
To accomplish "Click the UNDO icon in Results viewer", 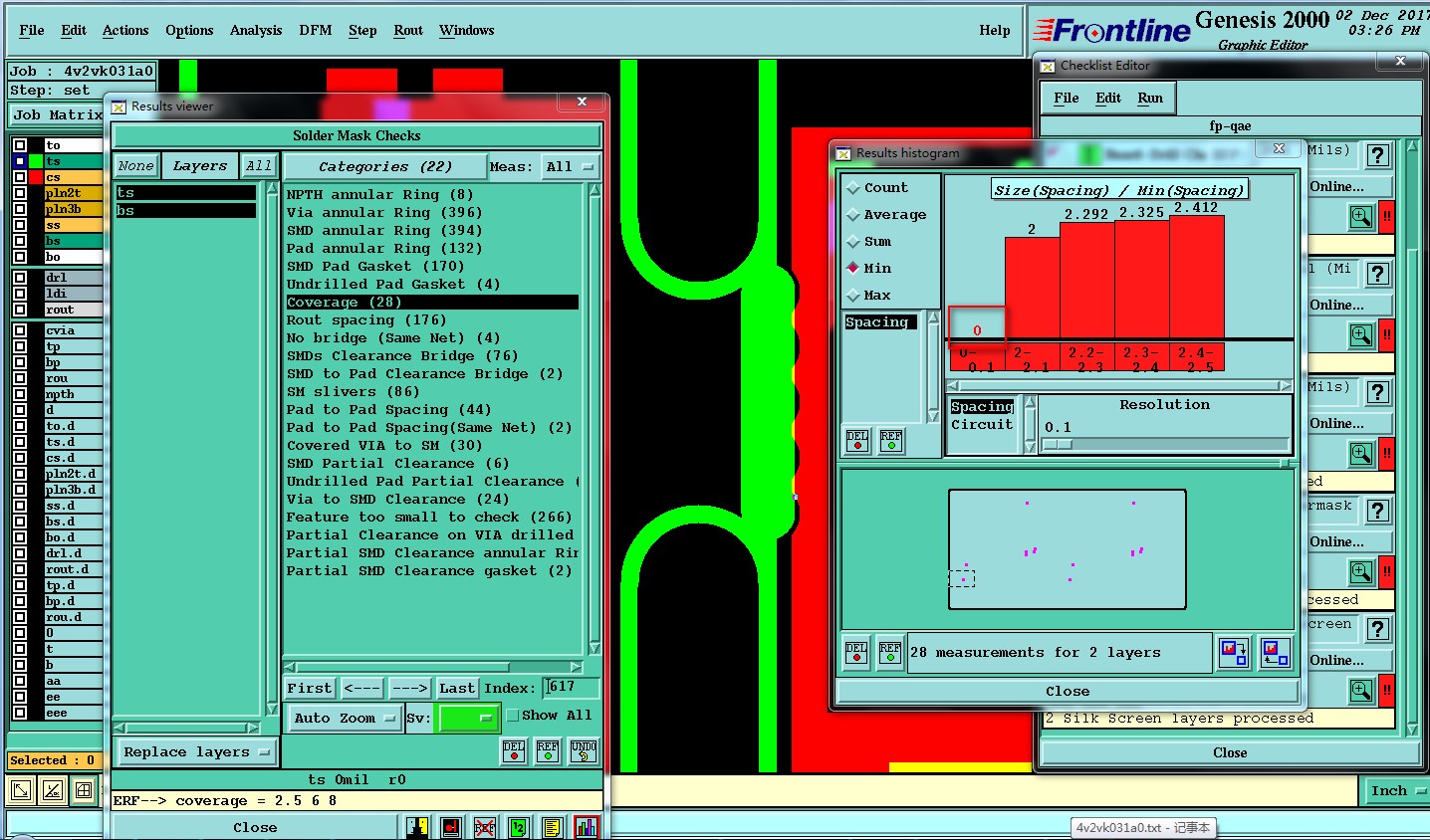I will click(x=584, y=752).
